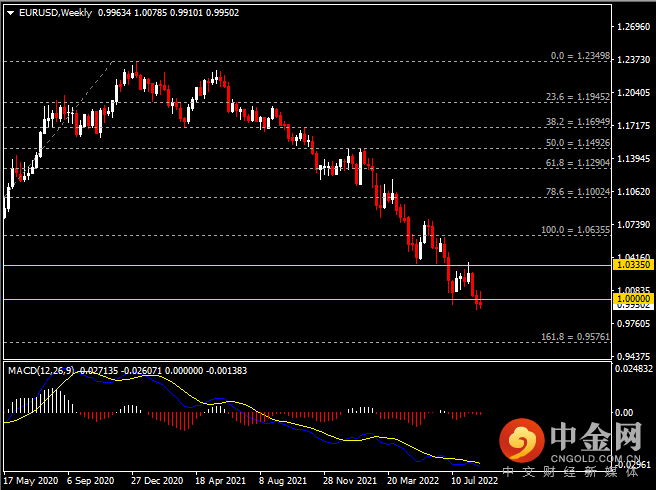Select the Fibonacci label 38.2 = 1.16949
Viewport: 656px width, 490px height.
[x=577, y=122]
